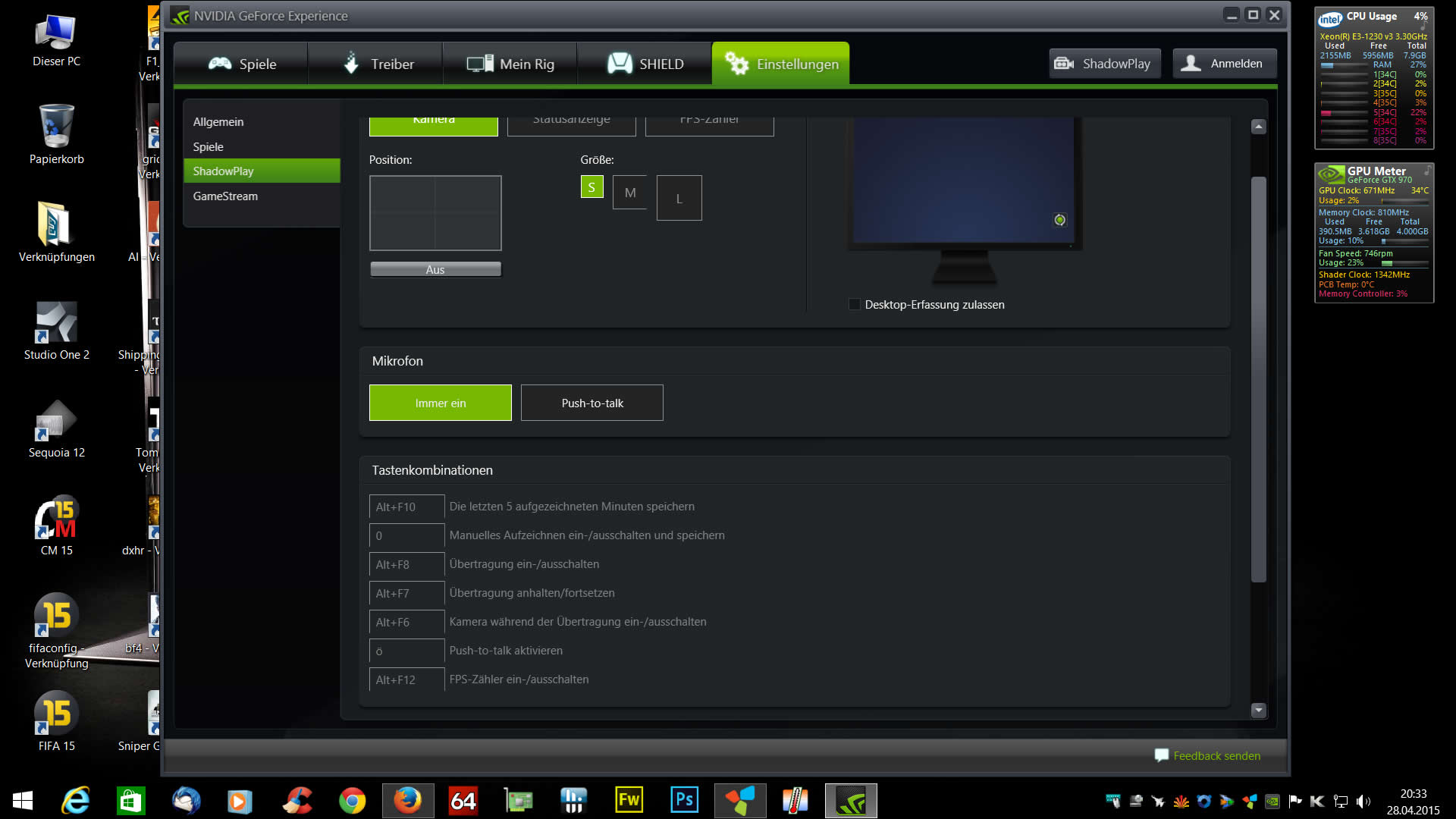Screen dimensions: 1456x819
Task: Set camera size to S
Action: pos(591,187)
